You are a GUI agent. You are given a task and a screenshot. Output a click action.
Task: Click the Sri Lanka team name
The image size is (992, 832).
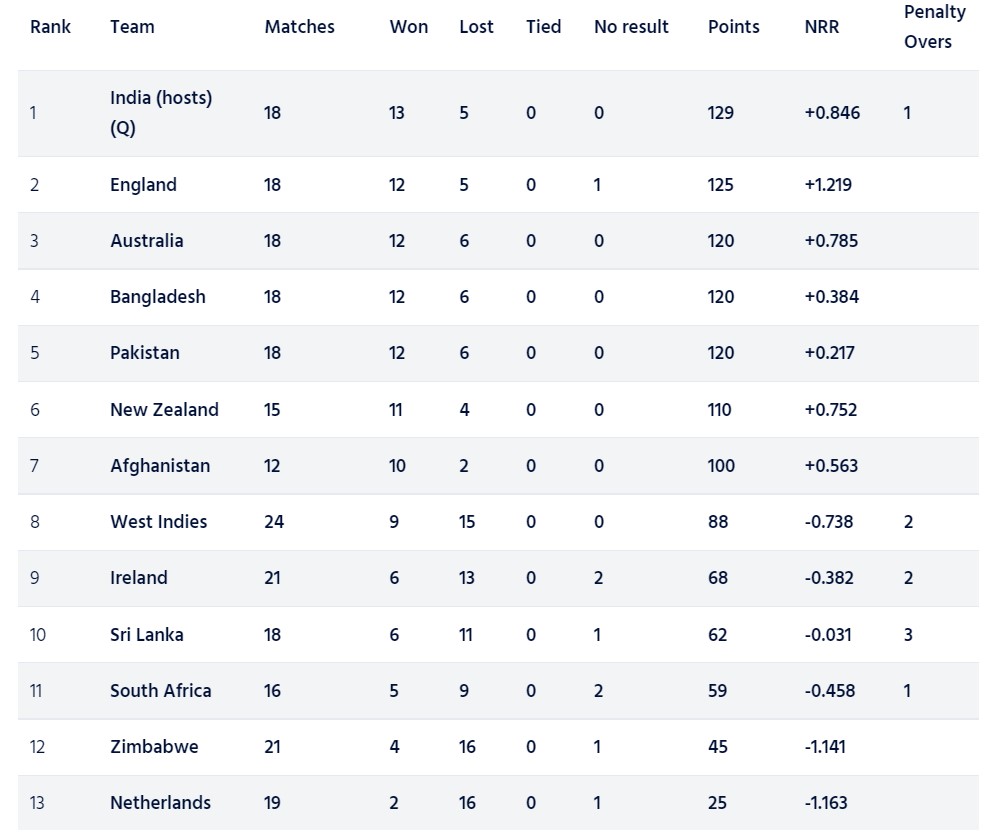(146, 634)
